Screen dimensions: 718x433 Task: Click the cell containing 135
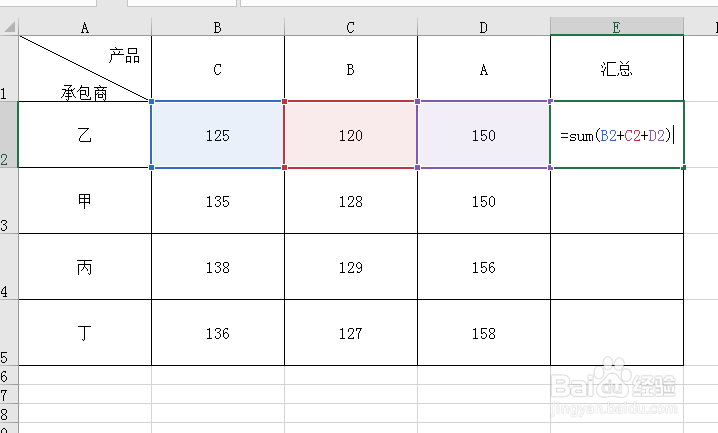click(217, 201)
